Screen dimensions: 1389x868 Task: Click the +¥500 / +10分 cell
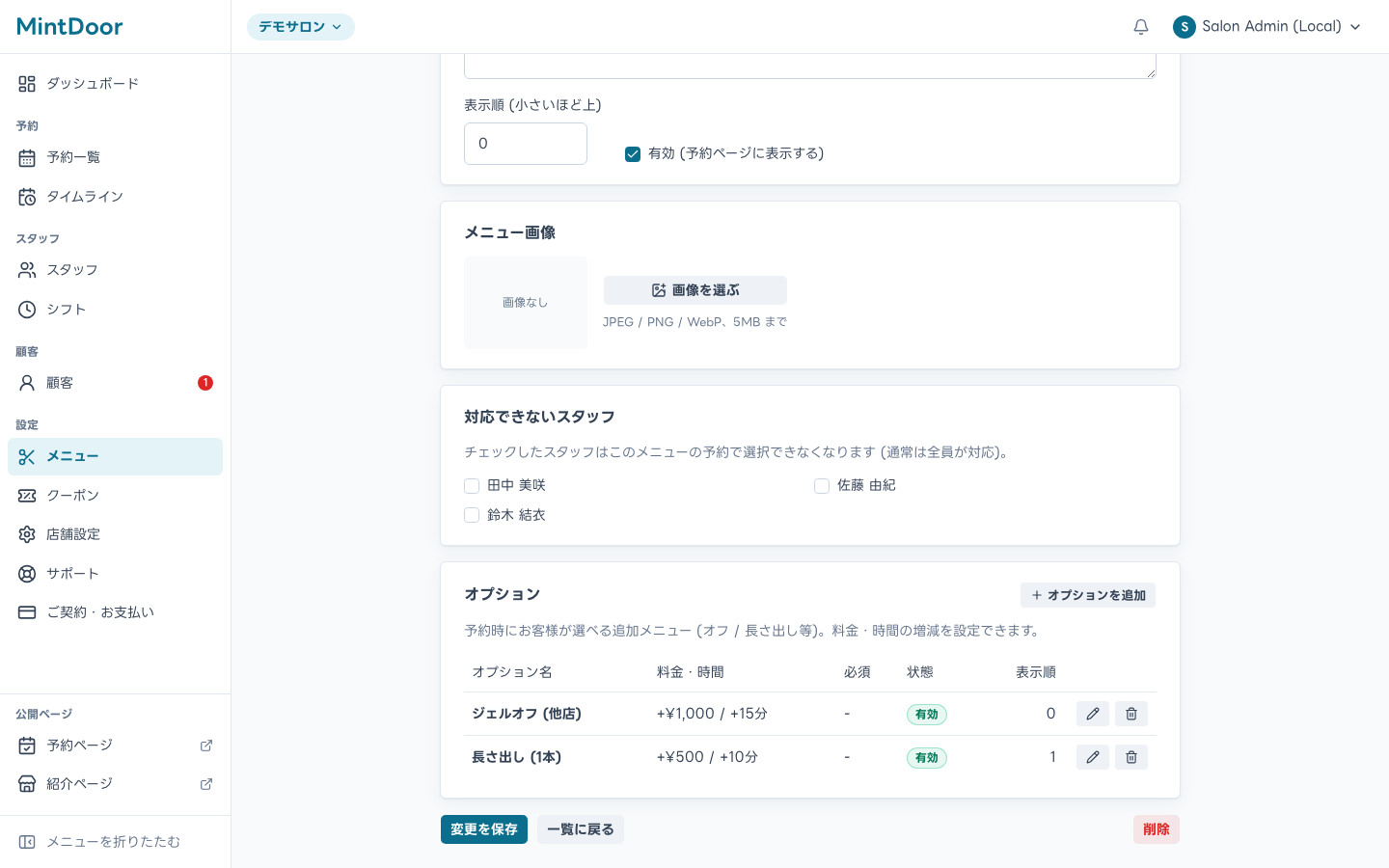pos(707,757)
